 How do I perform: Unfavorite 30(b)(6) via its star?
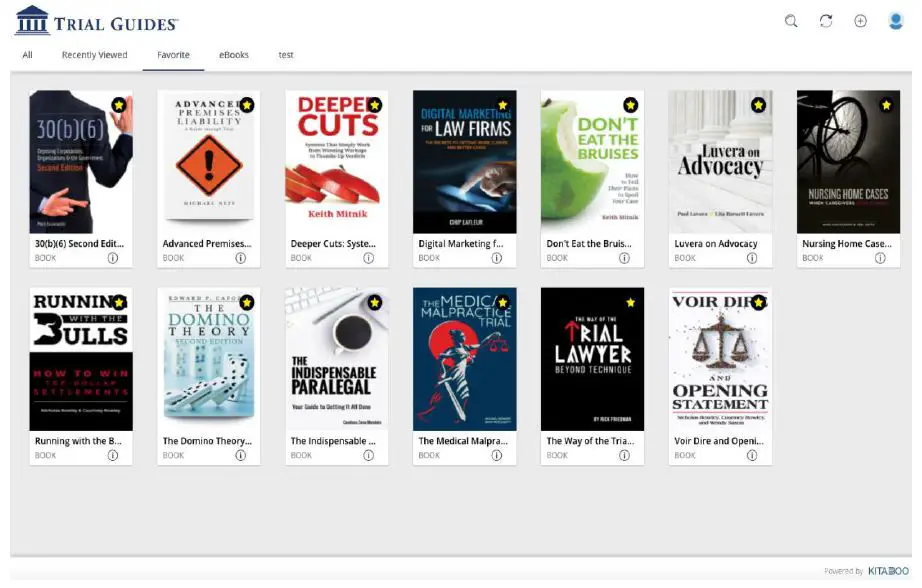pyautogui.click(x=119, y=105)
